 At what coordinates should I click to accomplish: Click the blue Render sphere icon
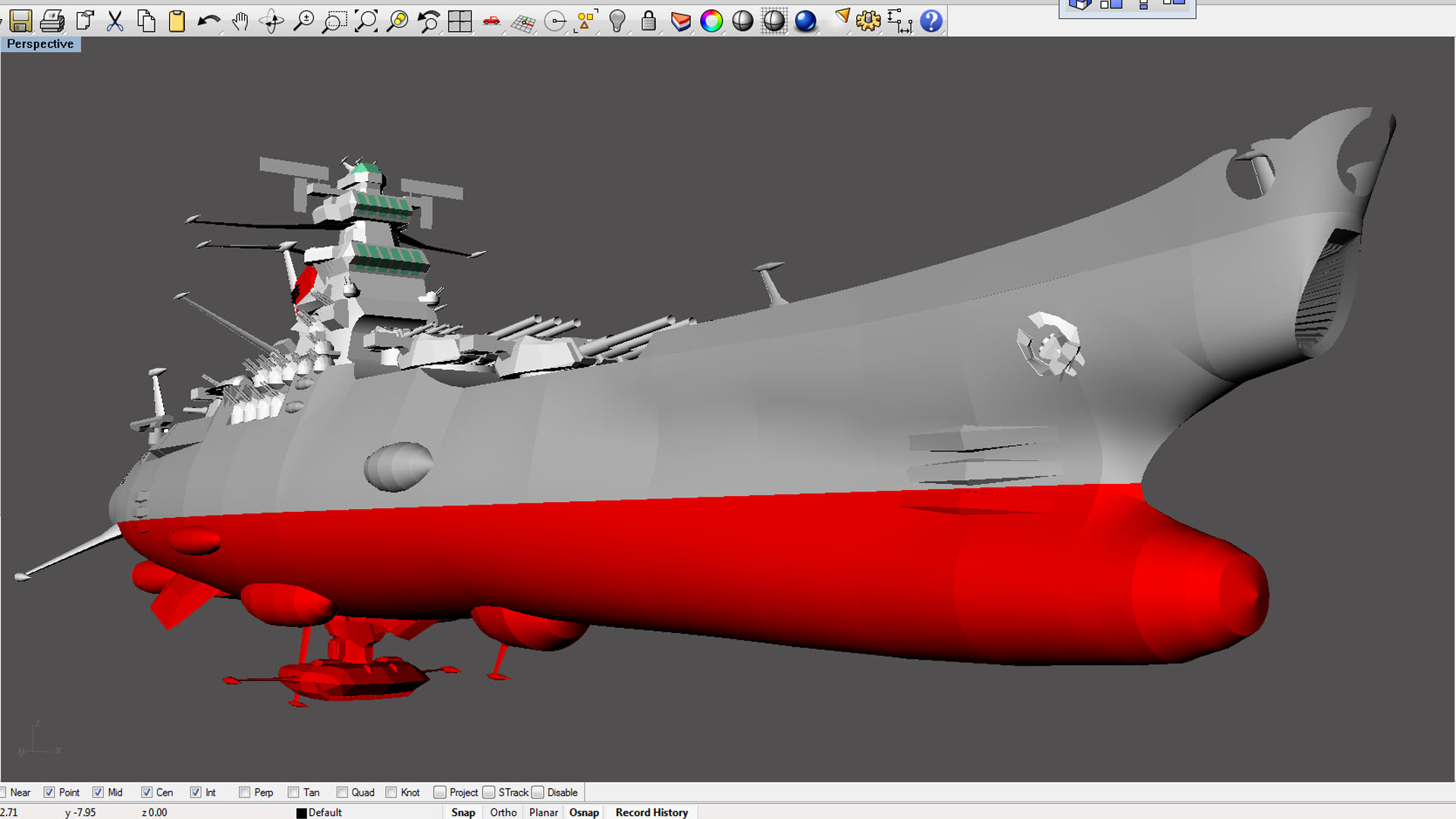click(805, 20)
